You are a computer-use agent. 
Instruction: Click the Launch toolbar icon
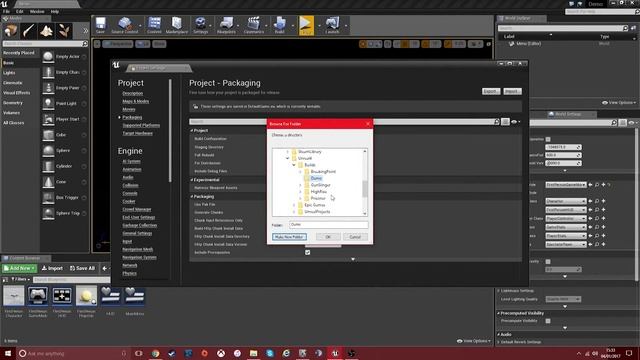click(x=332, y=25)
